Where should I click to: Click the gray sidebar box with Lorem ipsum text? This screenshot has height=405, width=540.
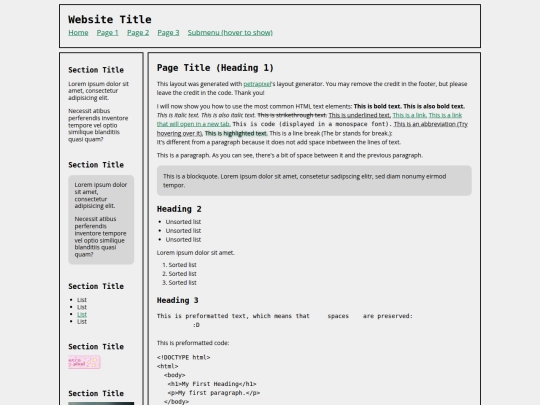click(101, 220)
